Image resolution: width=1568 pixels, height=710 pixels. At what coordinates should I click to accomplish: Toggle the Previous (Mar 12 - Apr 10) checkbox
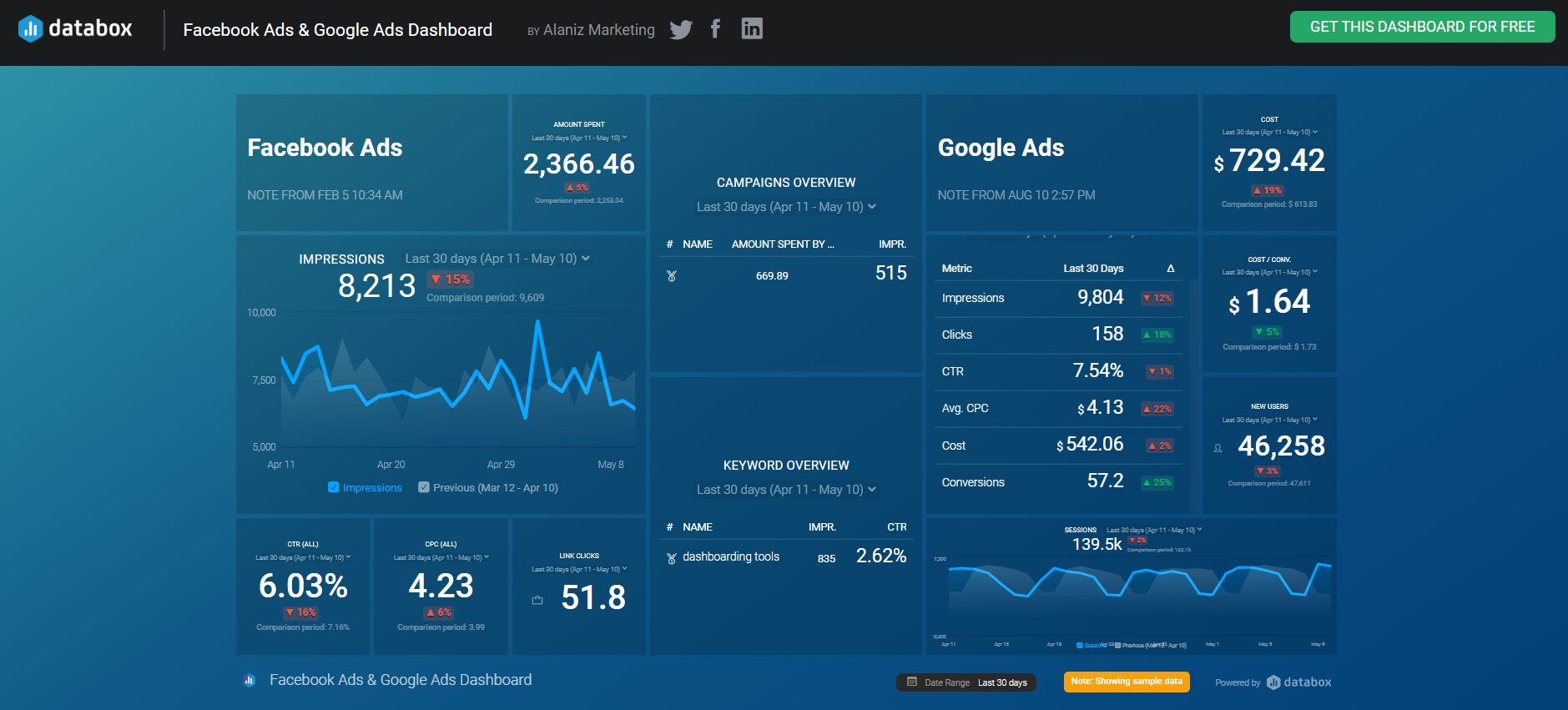[424, 487]
